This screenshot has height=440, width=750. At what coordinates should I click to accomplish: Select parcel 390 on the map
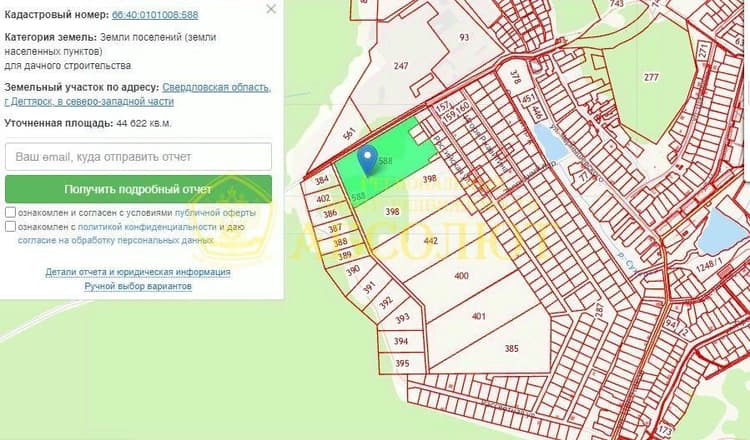coord(353,271)
